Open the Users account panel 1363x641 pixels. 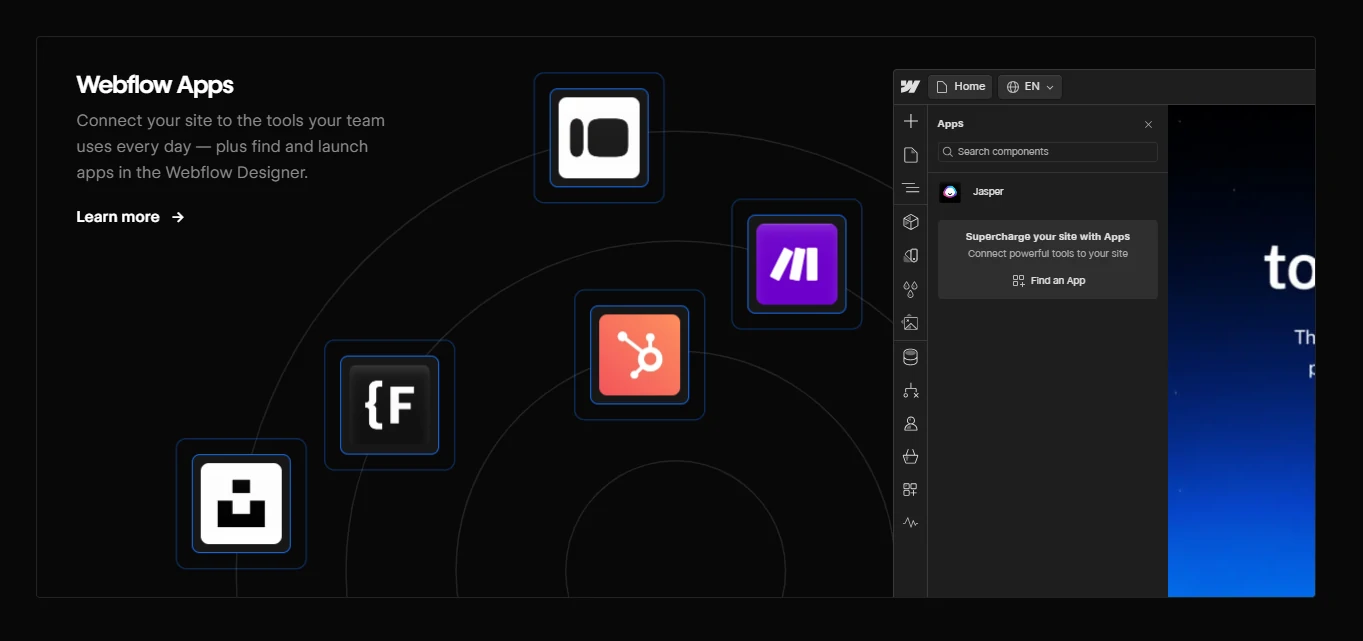coord(910,423)
